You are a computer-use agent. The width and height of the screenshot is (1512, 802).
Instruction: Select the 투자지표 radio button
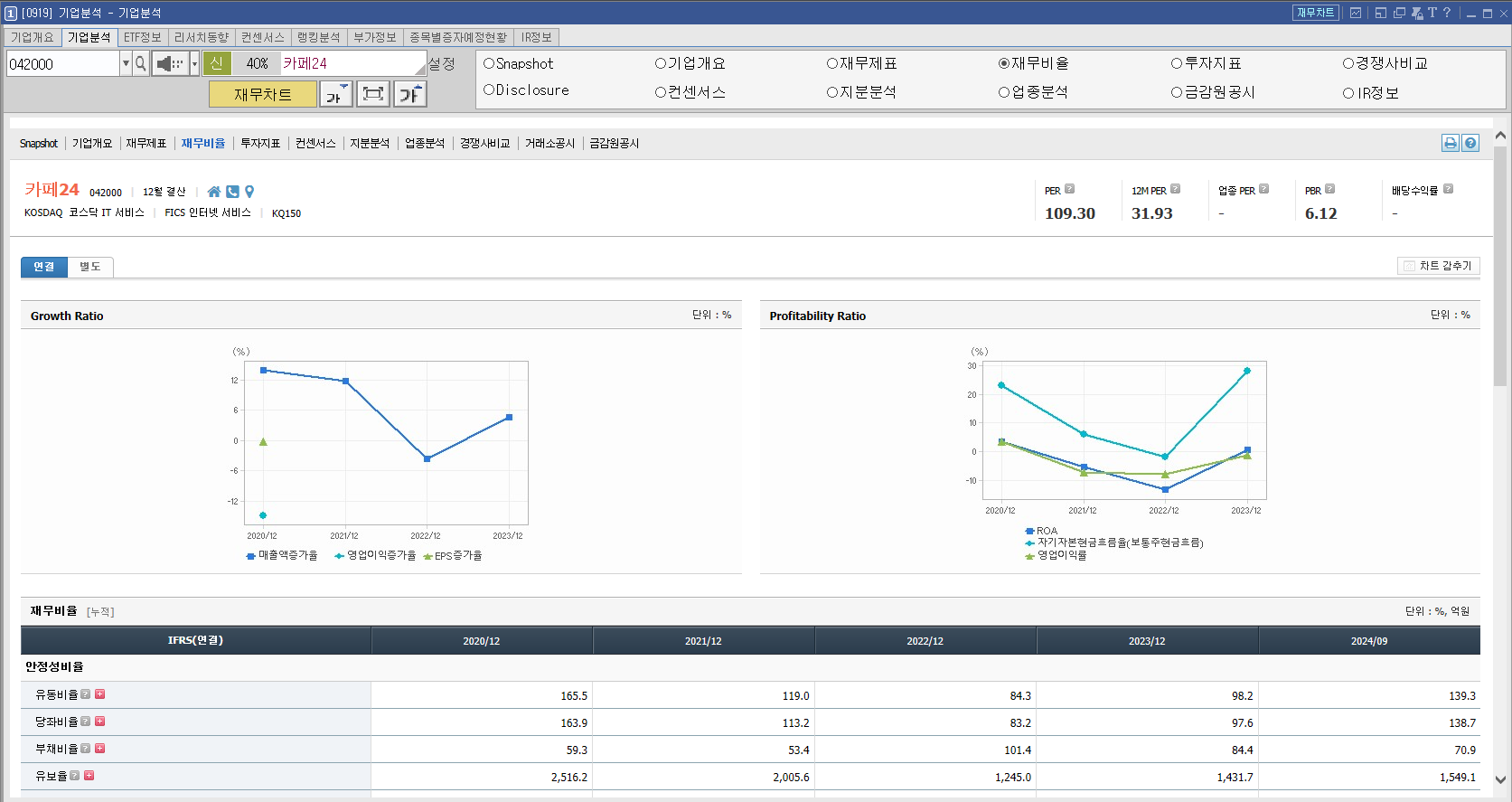click(x=1177, y=63)
